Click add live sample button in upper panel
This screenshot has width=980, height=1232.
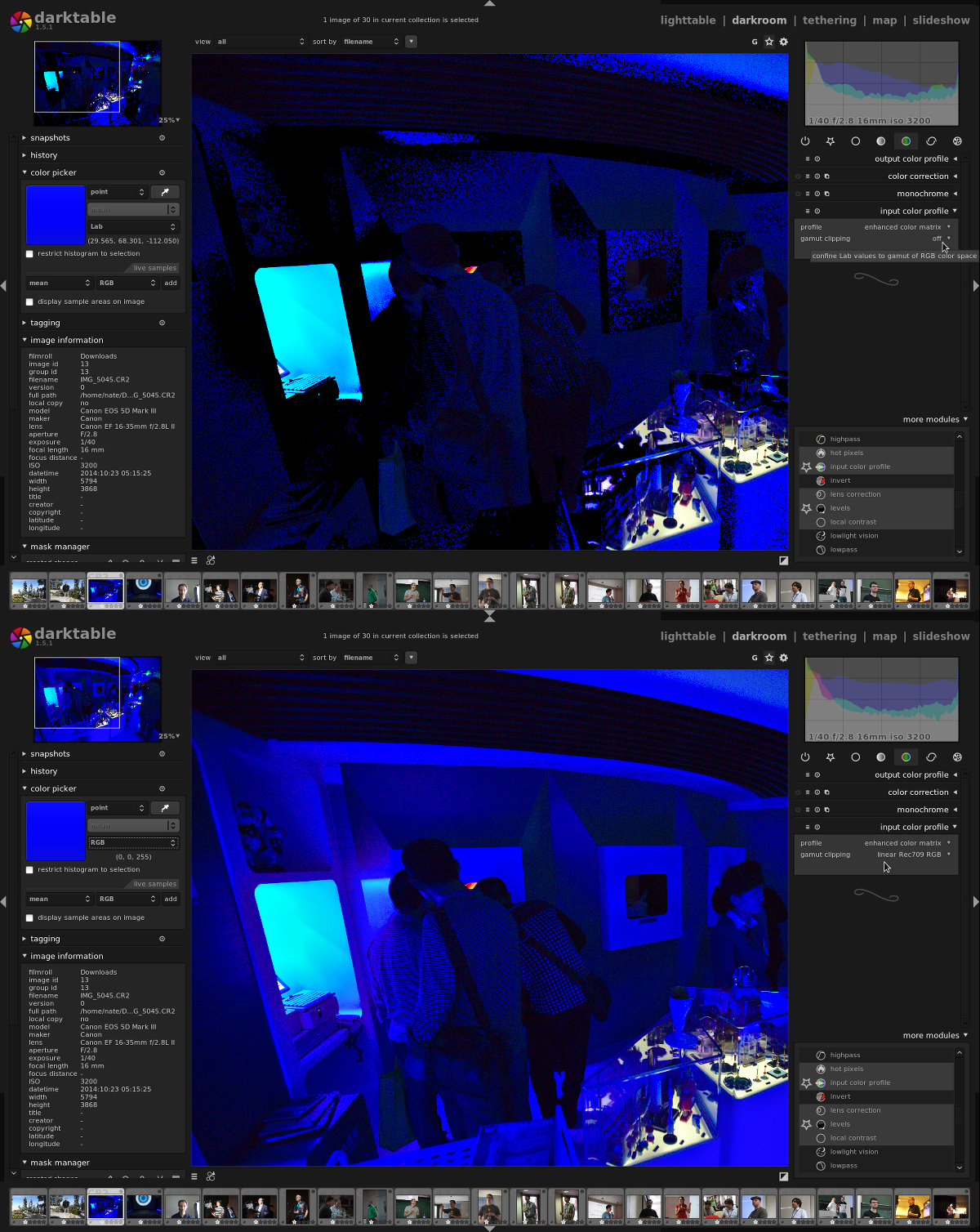click(171, 283)
